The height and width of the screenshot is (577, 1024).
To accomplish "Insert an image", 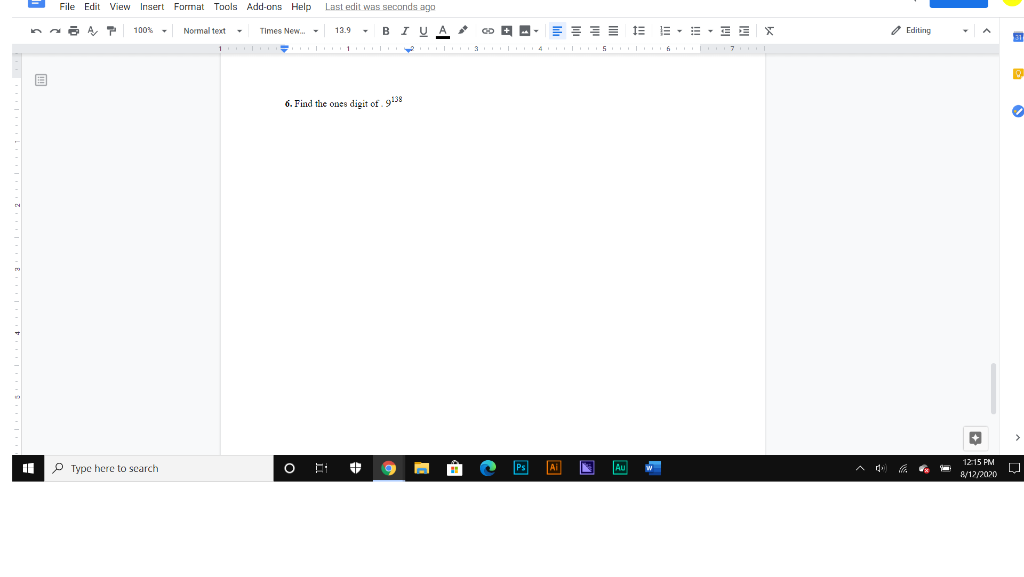I will [523, 30].
